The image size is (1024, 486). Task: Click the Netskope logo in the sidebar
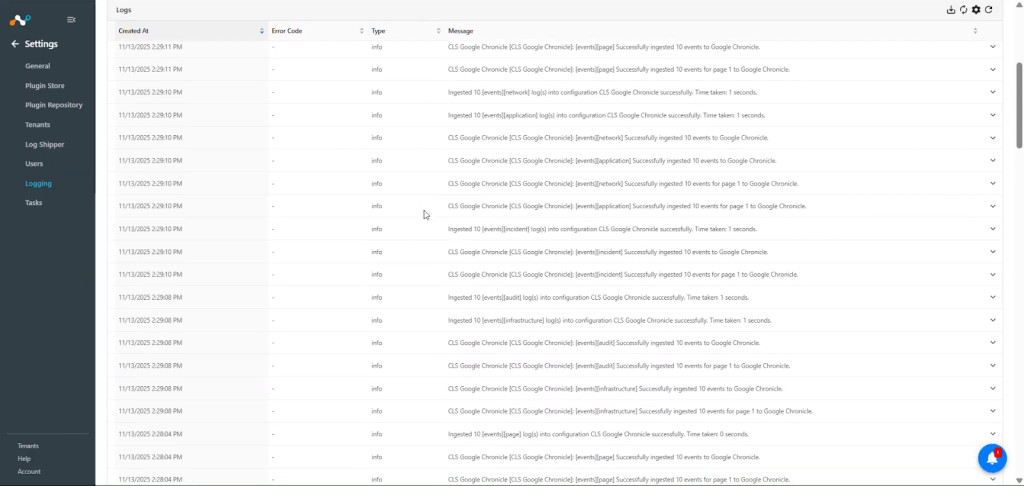pyautogui.click(x=20, y=20)
